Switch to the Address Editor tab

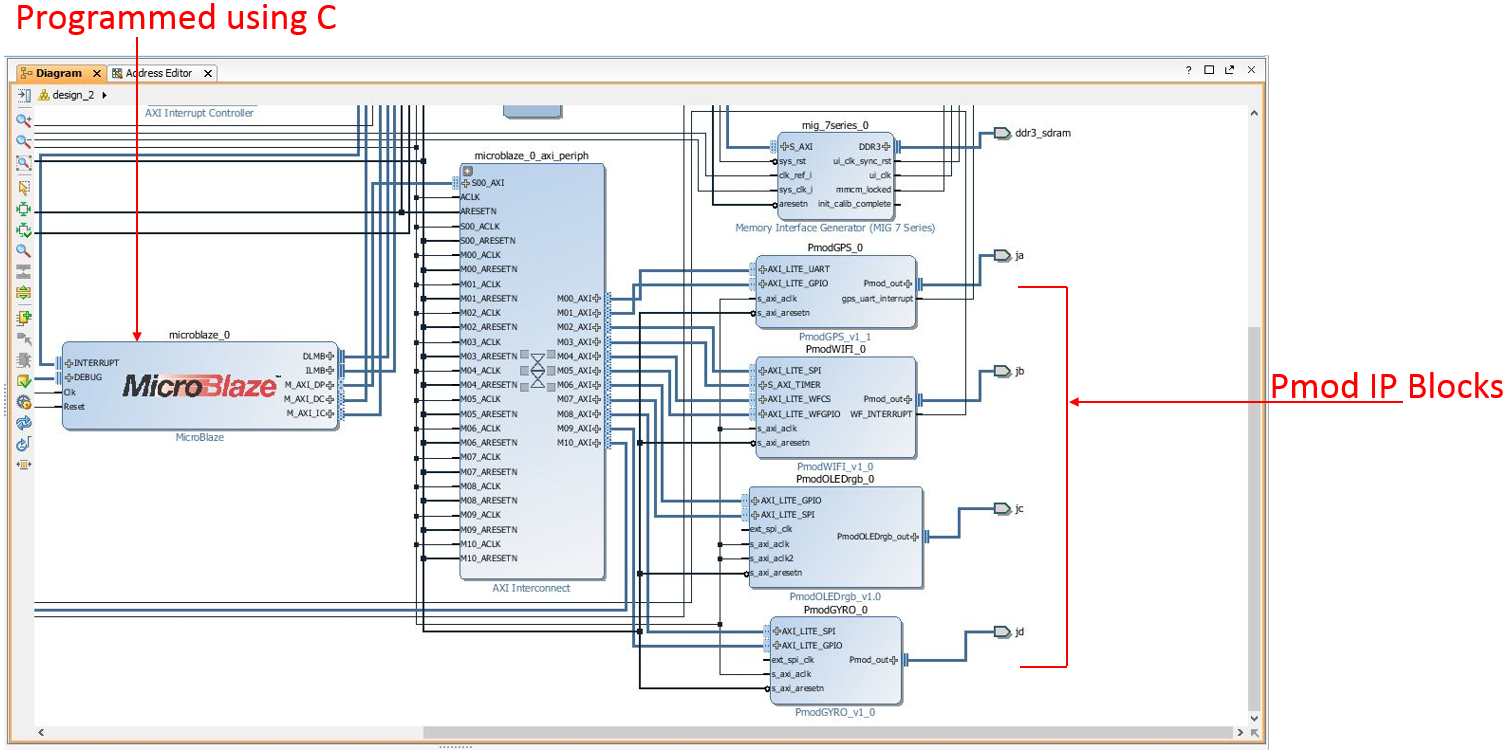coord(160,72)
